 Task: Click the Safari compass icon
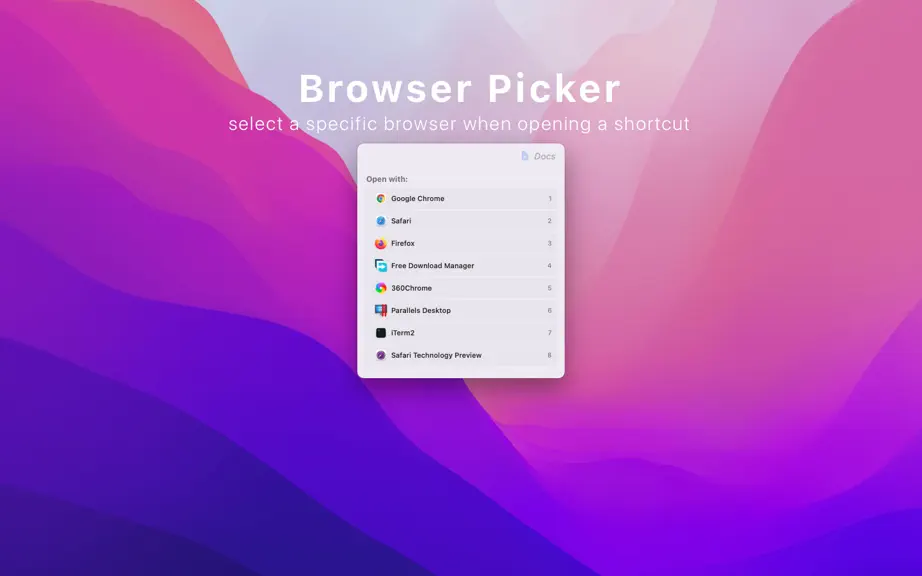[381, 221]
